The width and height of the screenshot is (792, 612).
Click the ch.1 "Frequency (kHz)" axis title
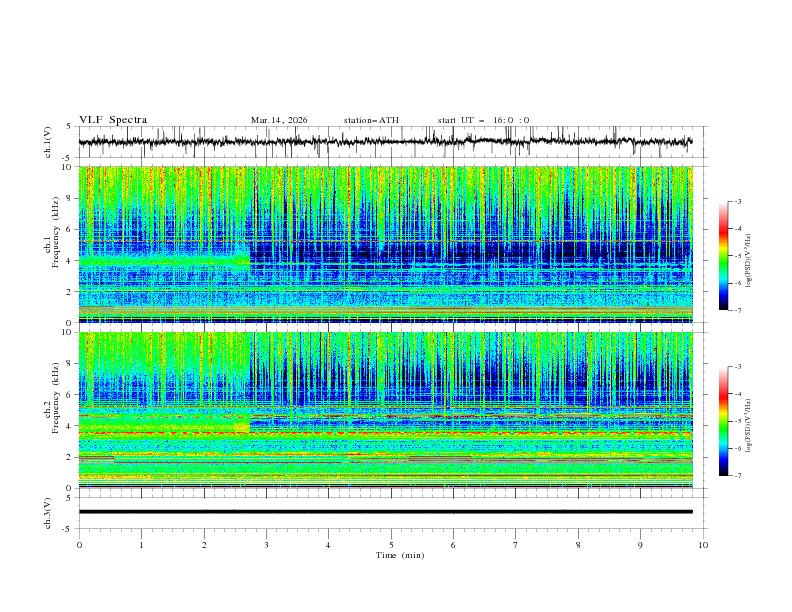click(56, 233)
